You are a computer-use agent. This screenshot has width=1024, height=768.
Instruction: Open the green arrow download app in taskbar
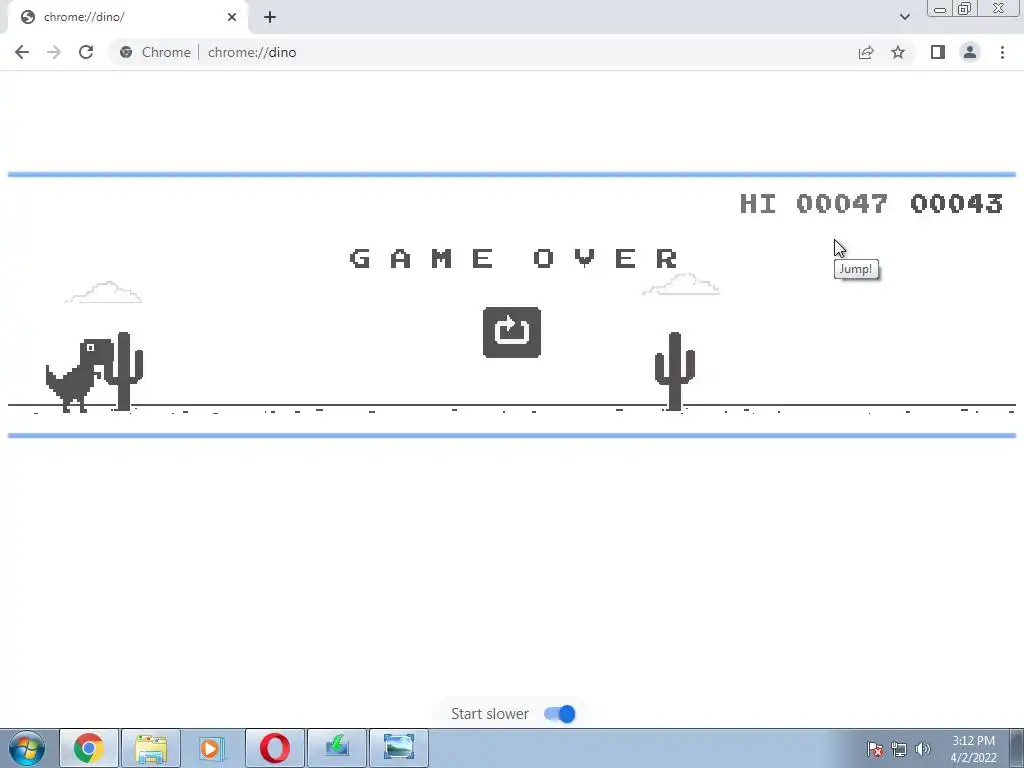(x=337, y=748)
